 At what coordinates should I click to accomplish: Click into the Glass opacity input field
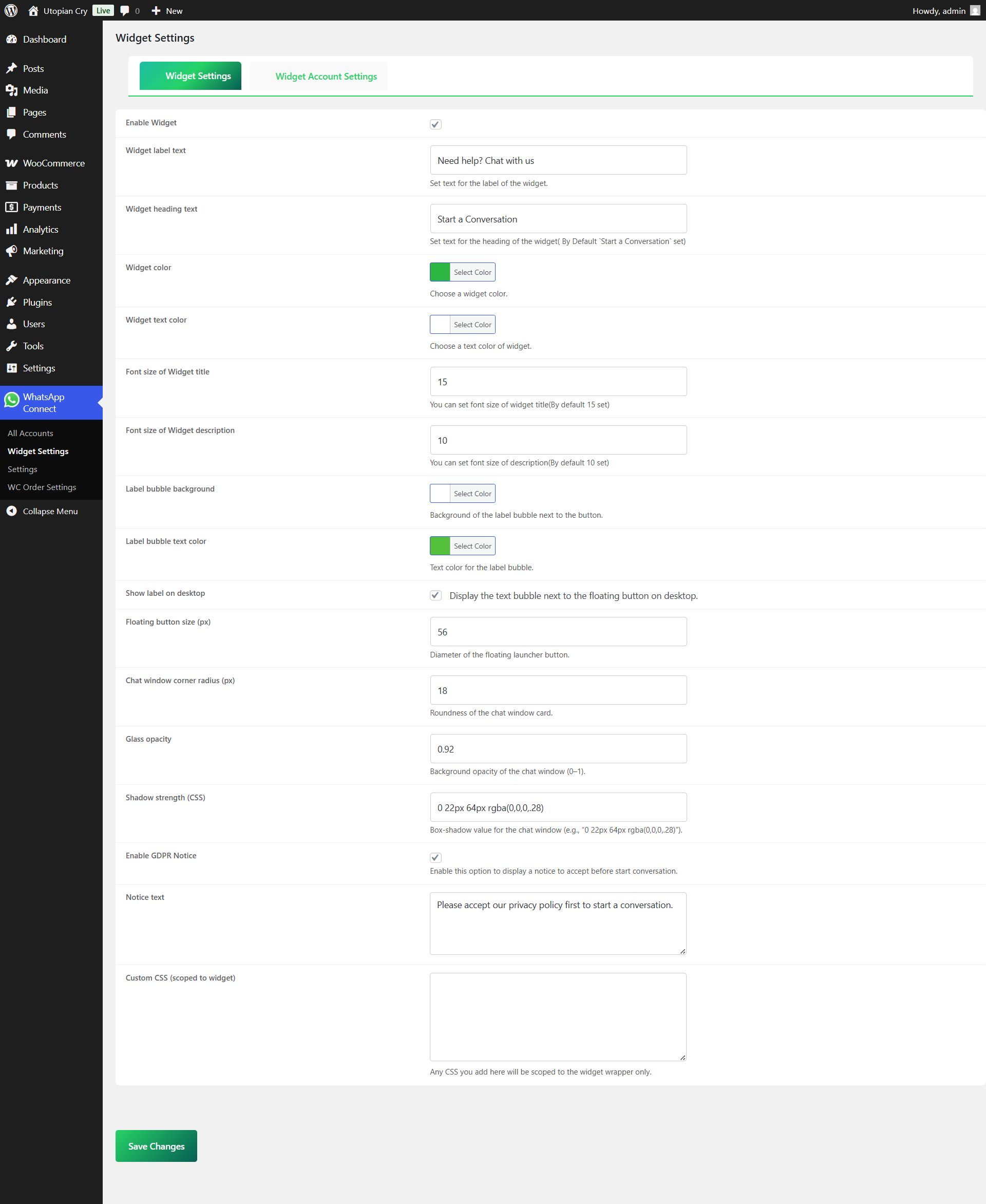(x=558, y=748)
